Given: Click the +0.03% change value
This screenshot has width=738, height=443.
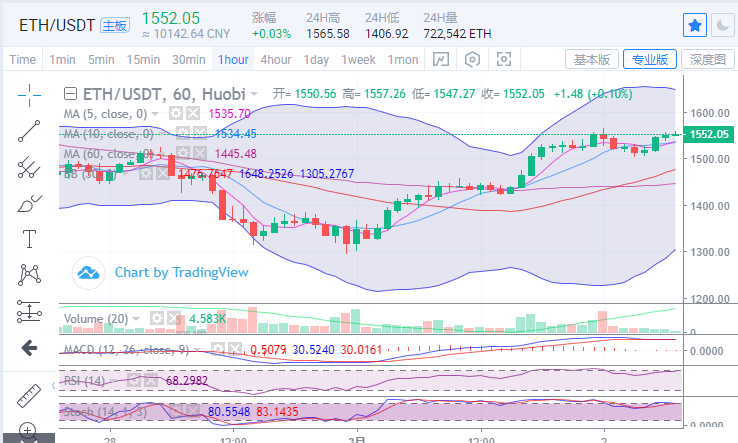Looking at the screenshot, I should (x=272, y=34).
